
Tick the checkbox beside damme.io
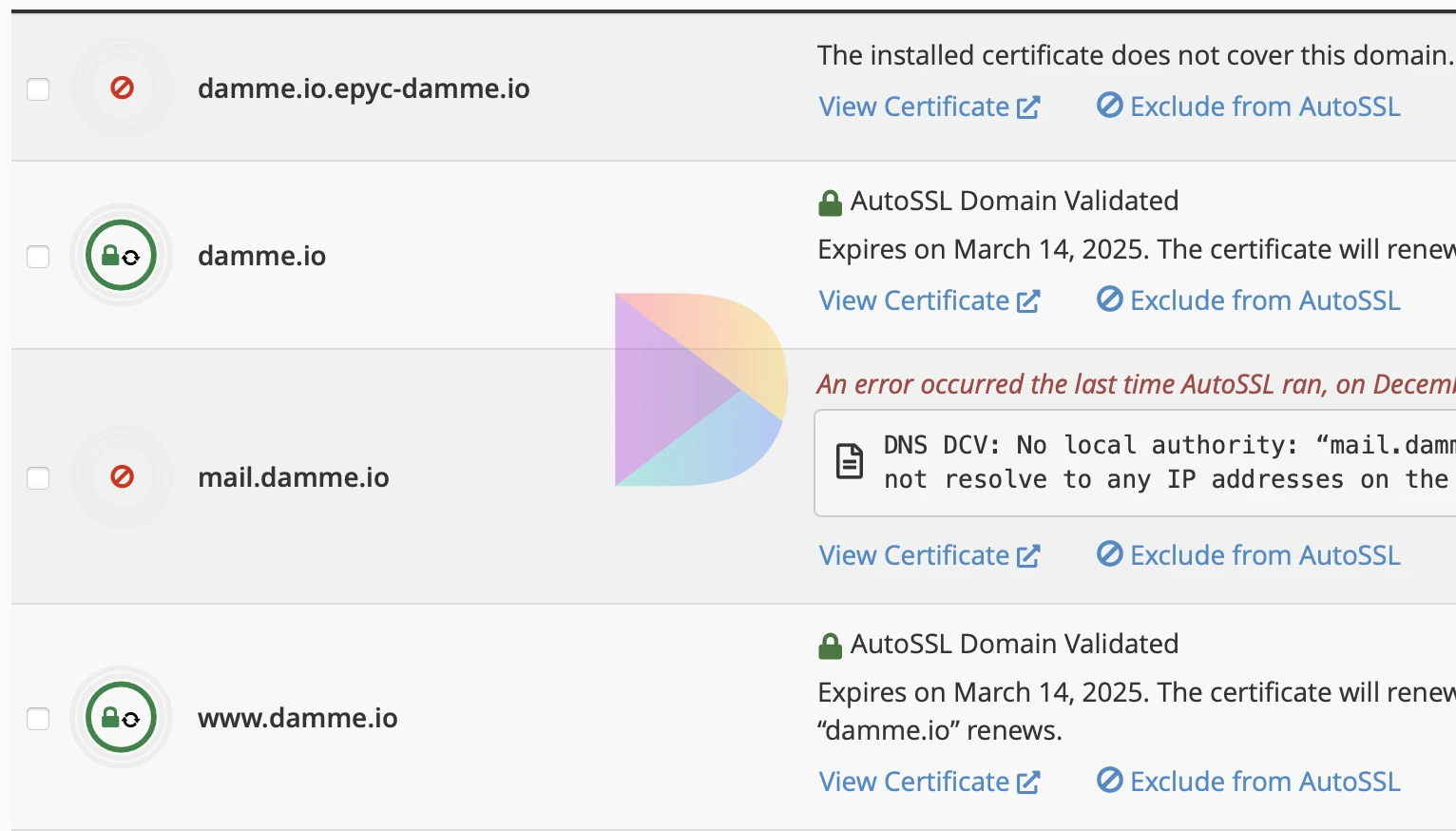pos(38,257)
